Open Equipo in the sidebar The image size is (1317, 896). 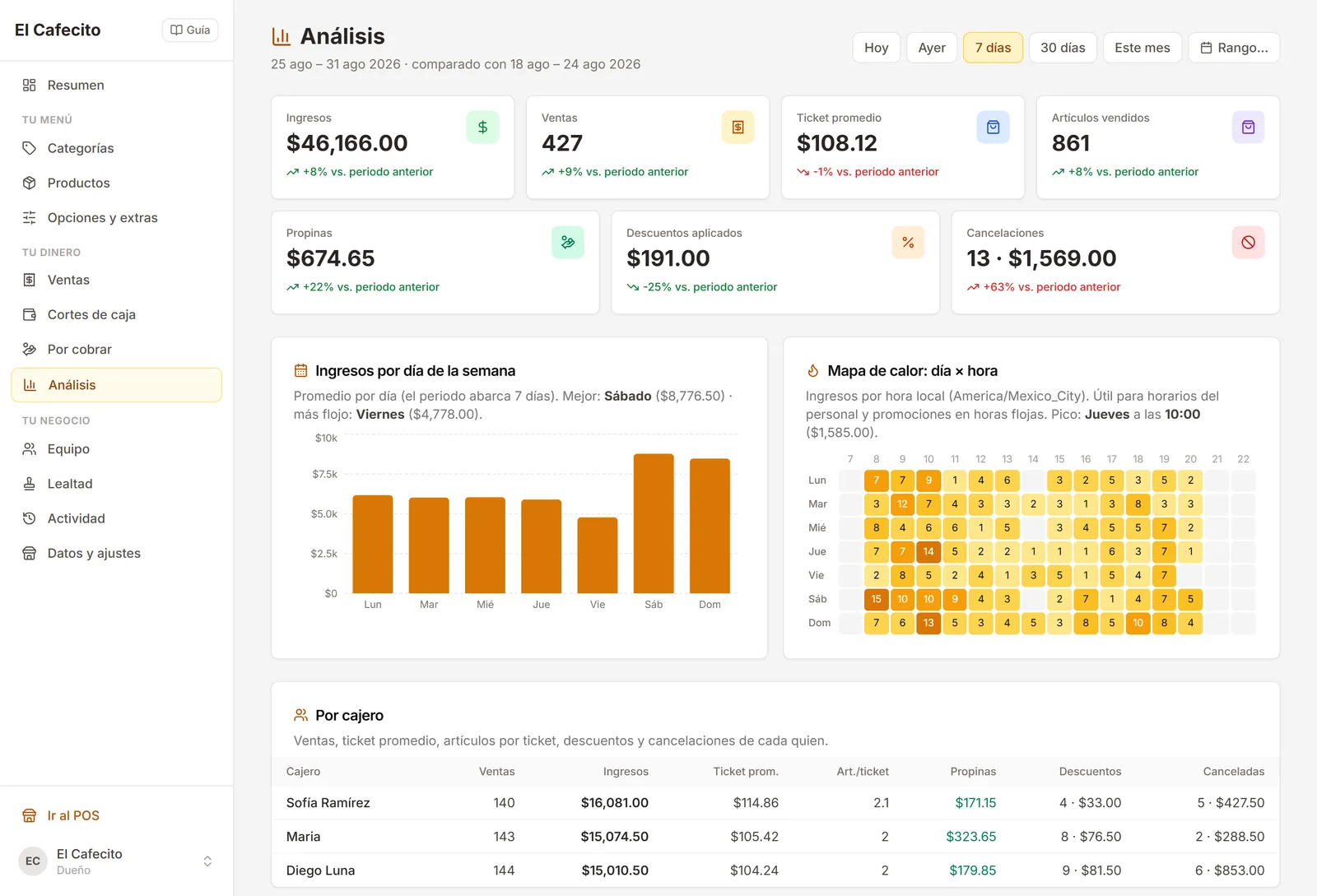coord(117,449)
